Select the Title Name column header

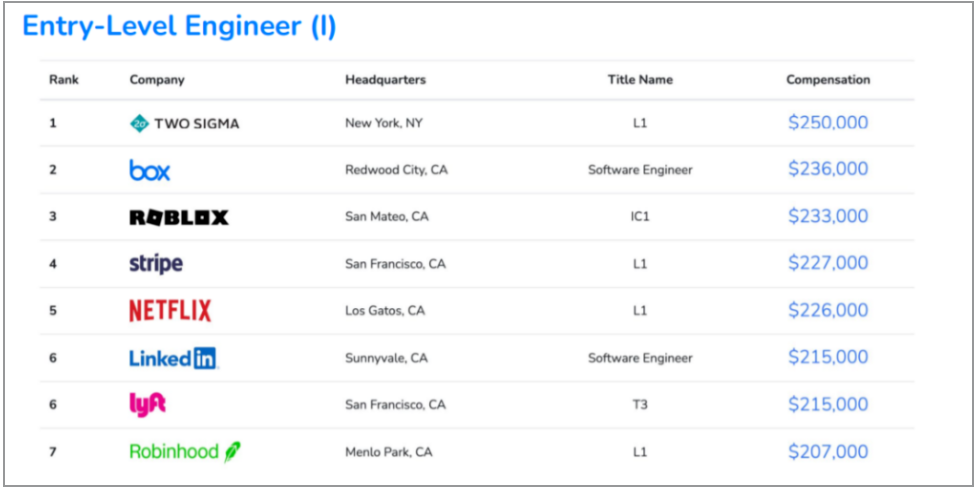[640, 80]
